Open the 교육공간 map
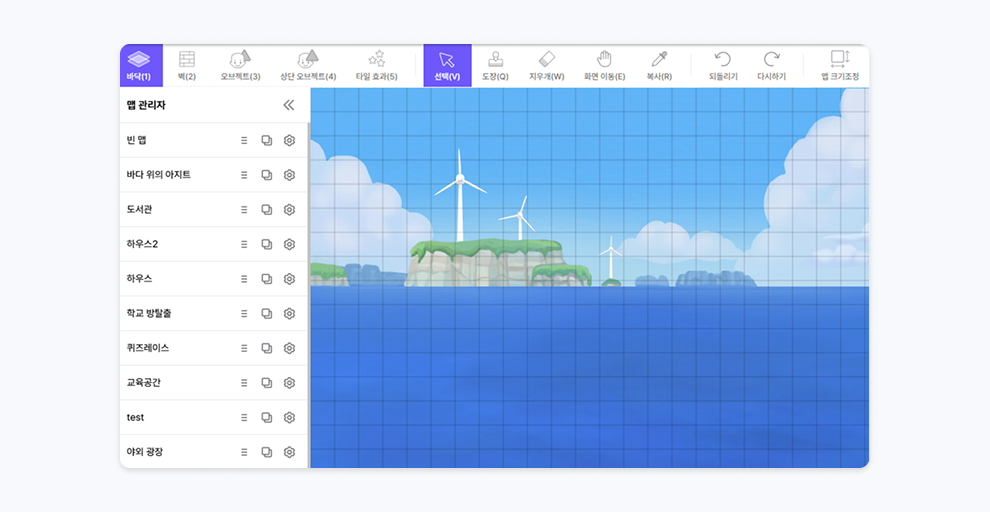The width and height of the screenshot is (990, 512). click(x=213, y=383)
